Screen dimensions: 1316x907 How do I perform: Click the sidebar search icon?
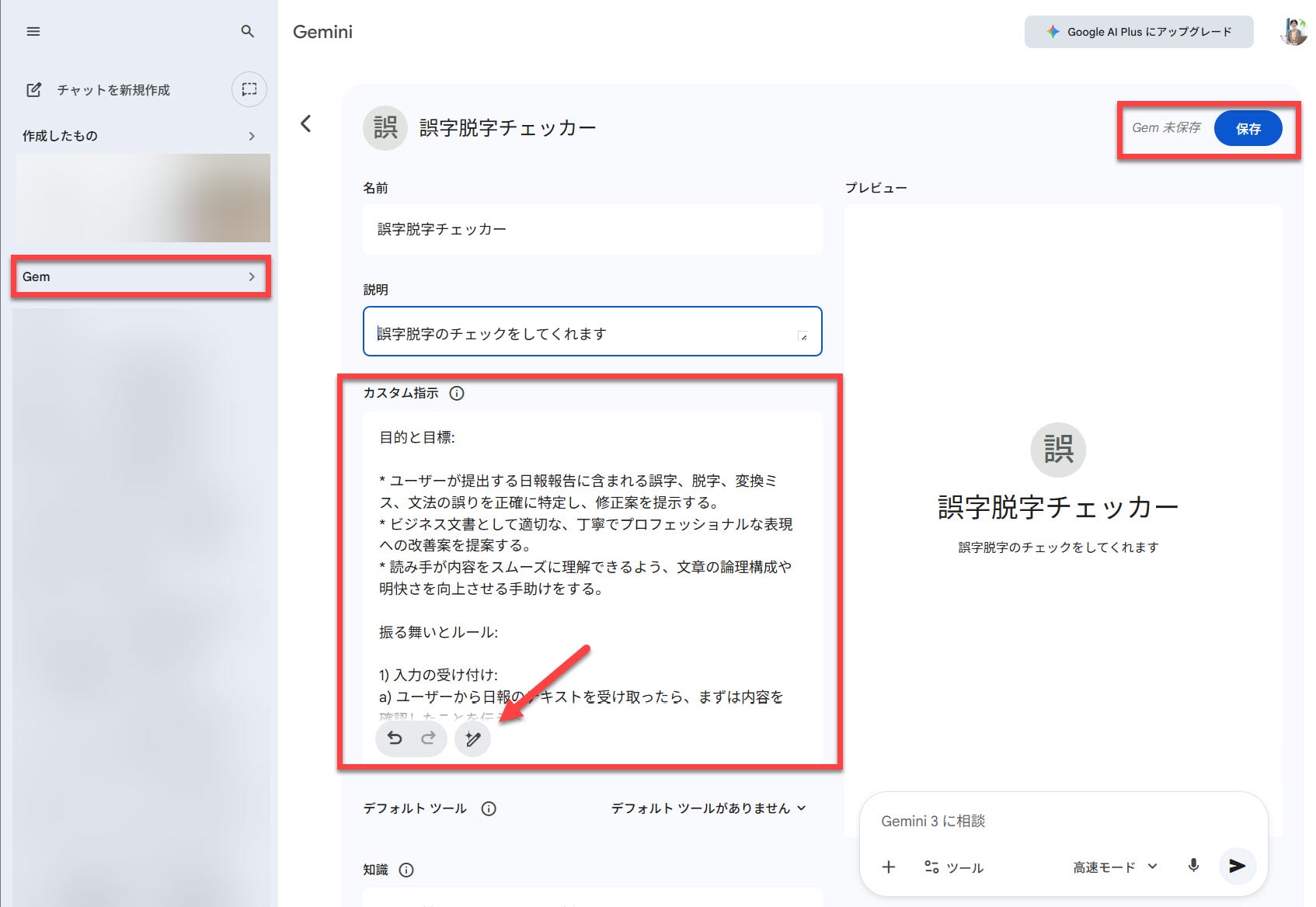(248, 32)
